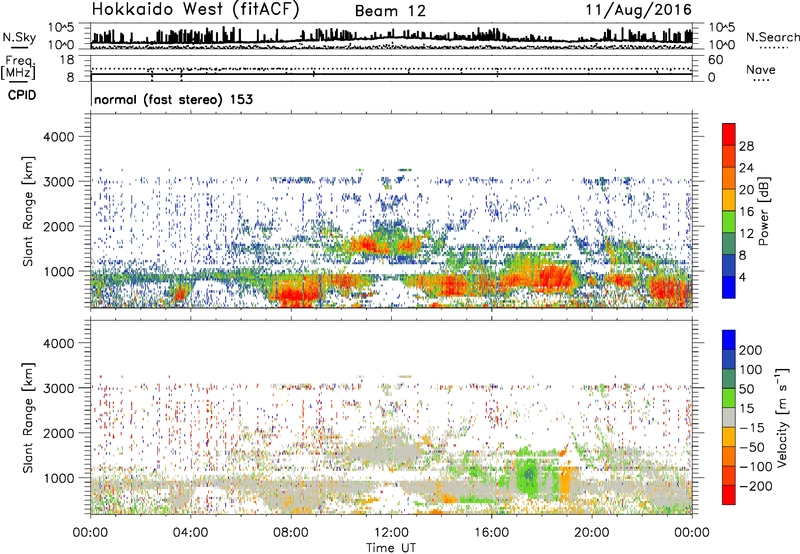Click the positive "50" velocity label
The image size is (800, 554).
[x=746, y=389]
